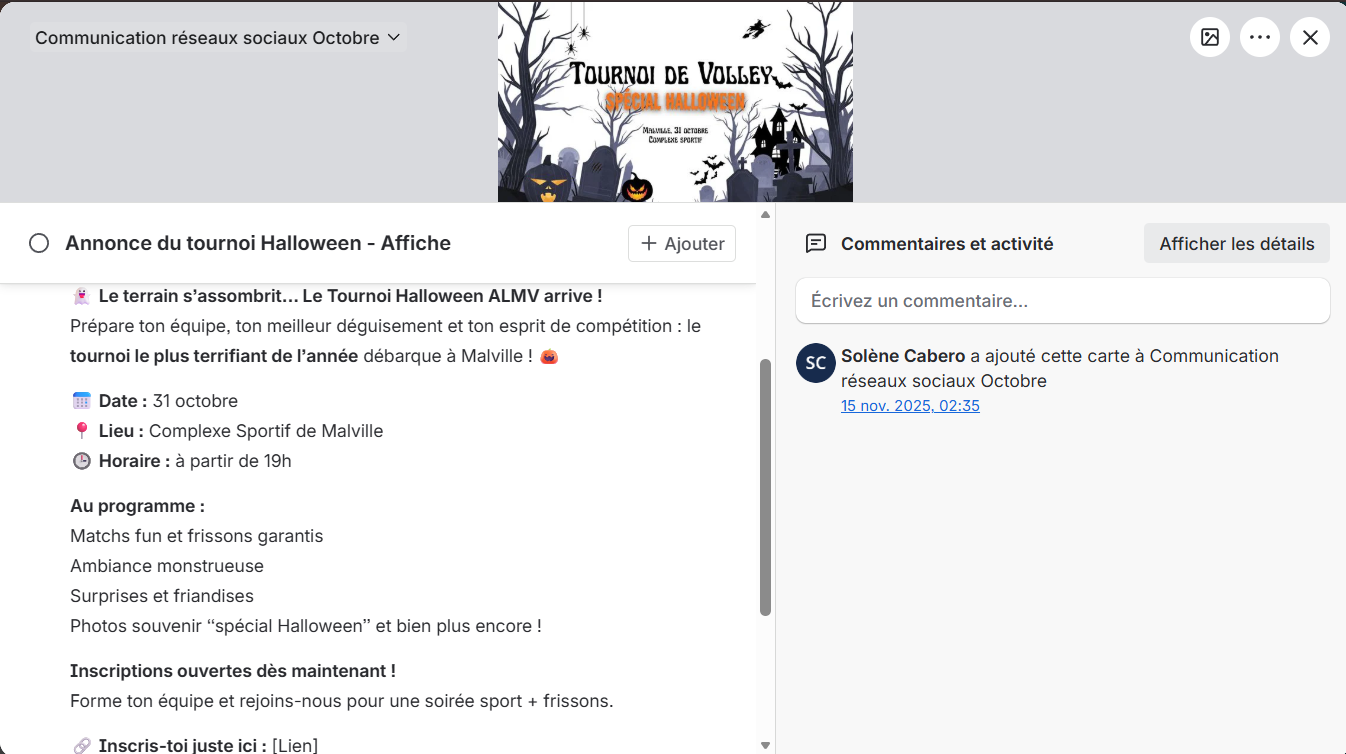The image size is (1346, 754).
Task: Click the Ajouter button
Action: pyautogui.click(x=682, y=244)
